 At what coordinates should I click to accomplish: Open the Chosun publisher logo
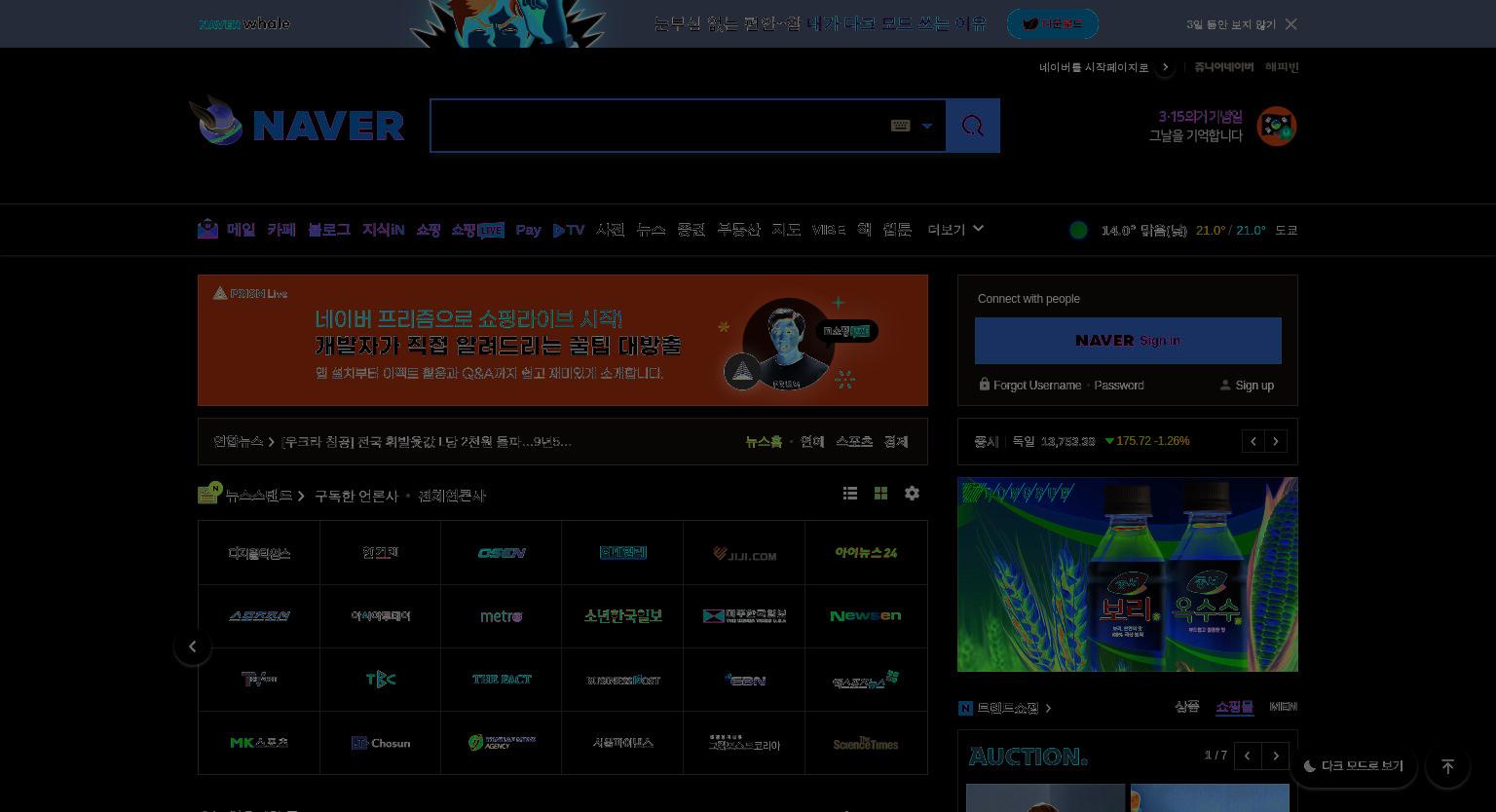point(381,743)
